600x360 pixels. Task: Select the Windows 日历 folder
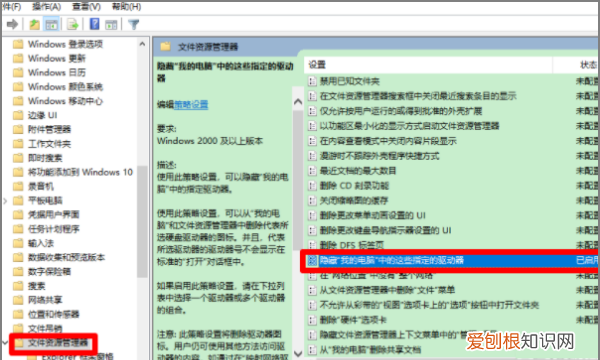coord(57,73)
